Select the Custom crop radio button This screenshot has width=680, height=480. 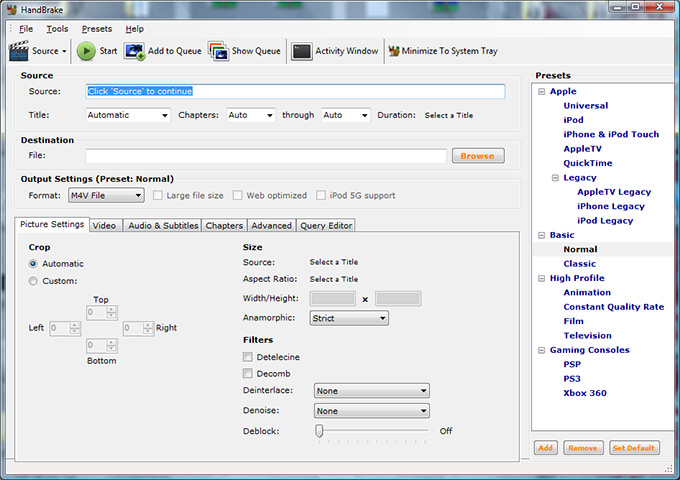(x=33, y=281)
